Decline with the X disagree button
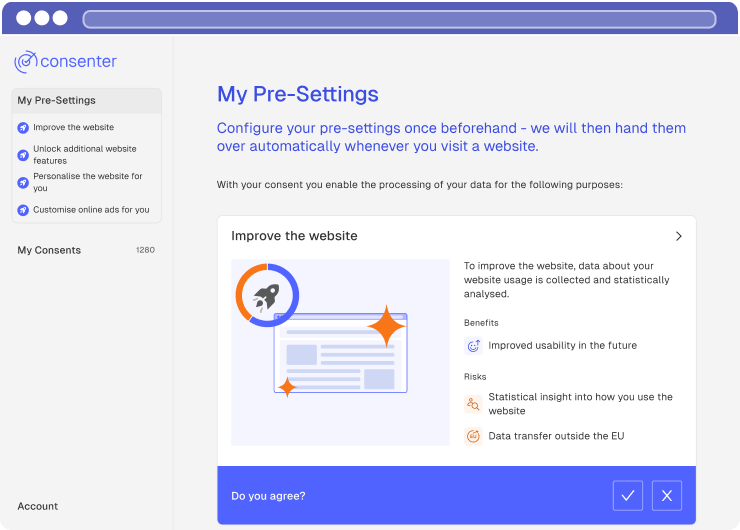Screen dimensions: 740x530 click(667, 496)
